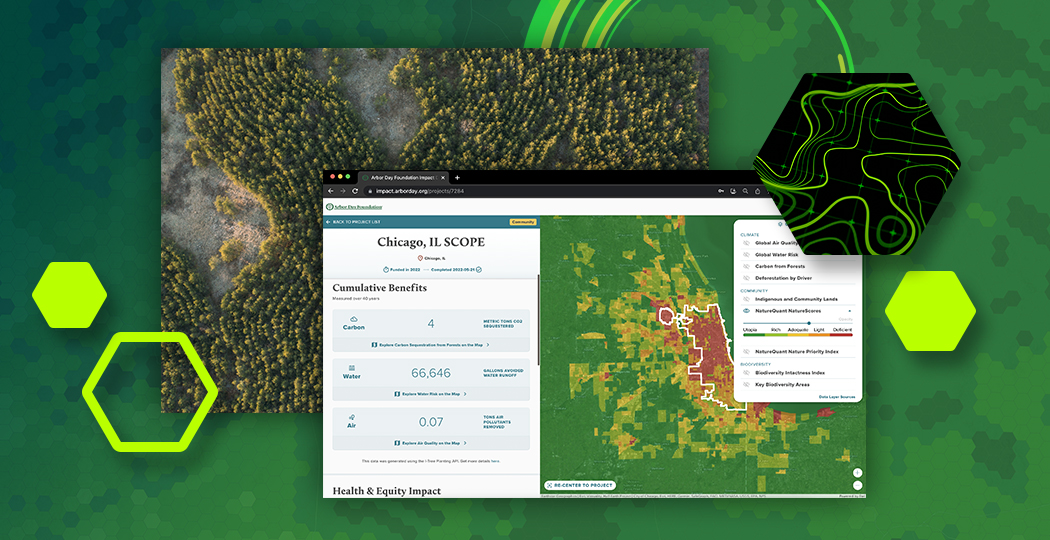
Task: Reload the page with the refresh icon
Action: (355, 191)
